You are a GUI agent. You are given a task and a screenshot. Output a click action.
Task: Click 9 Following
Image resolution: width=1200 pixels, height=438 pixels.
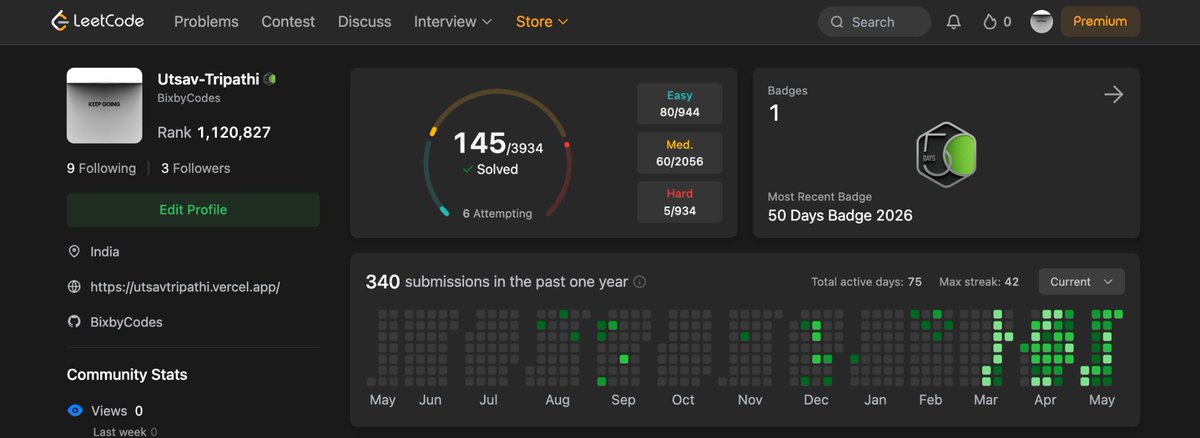point(101,168)
